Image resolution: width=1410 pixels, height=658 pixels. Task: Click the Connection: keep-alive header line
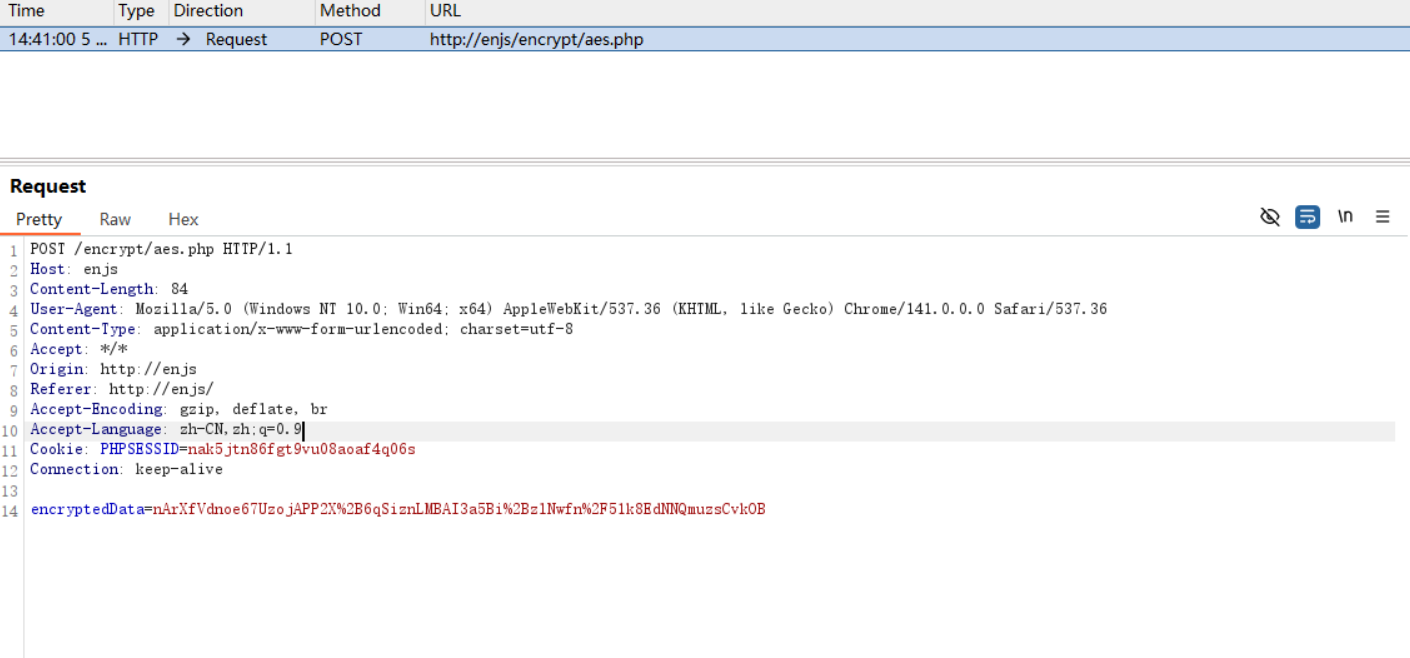(126, 469)
